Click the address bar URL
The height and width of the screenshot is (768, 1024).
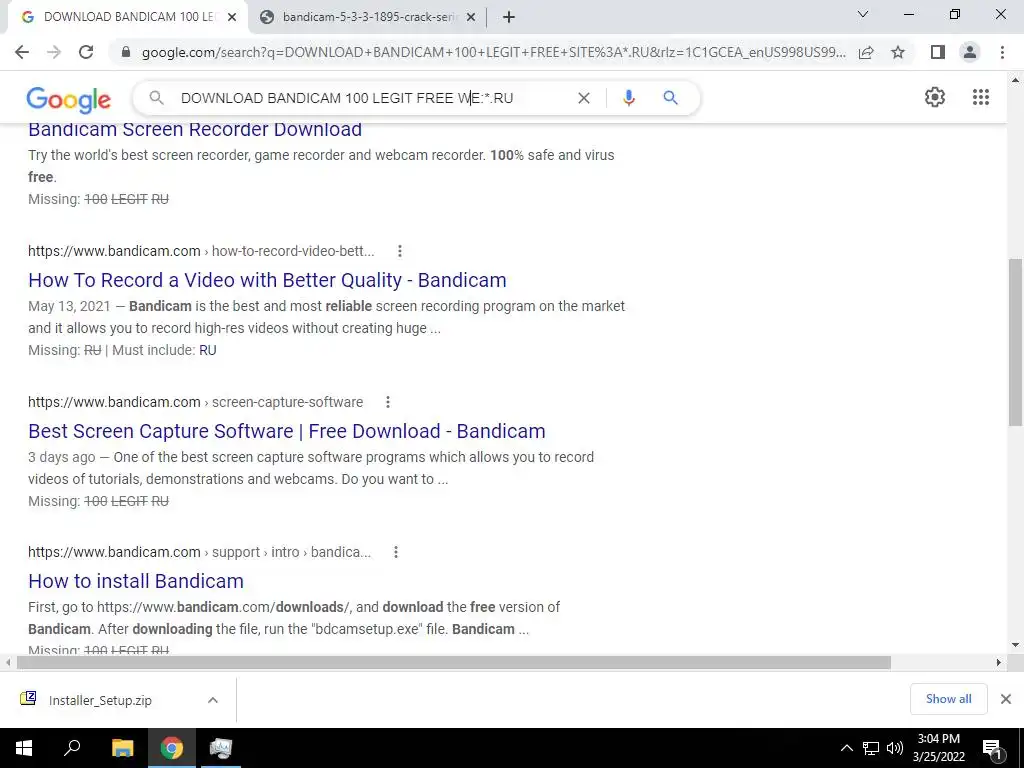[x=493, y=52]
